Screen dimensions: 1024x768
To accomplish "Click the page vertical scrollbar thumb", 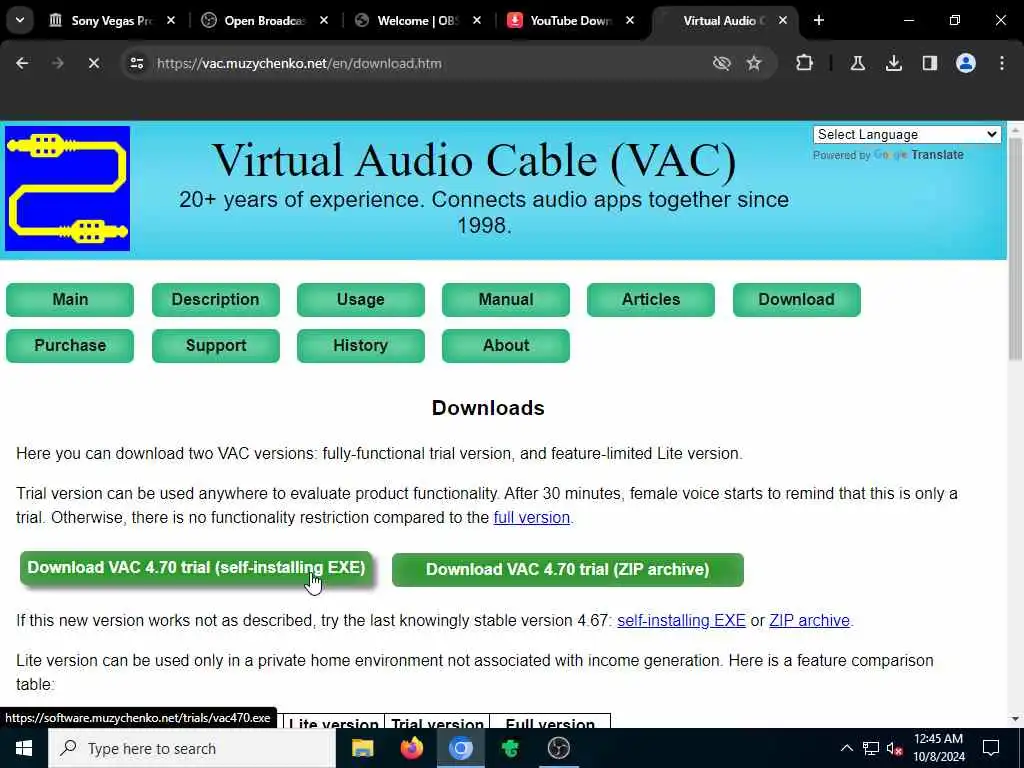I will pos(1015,248).
